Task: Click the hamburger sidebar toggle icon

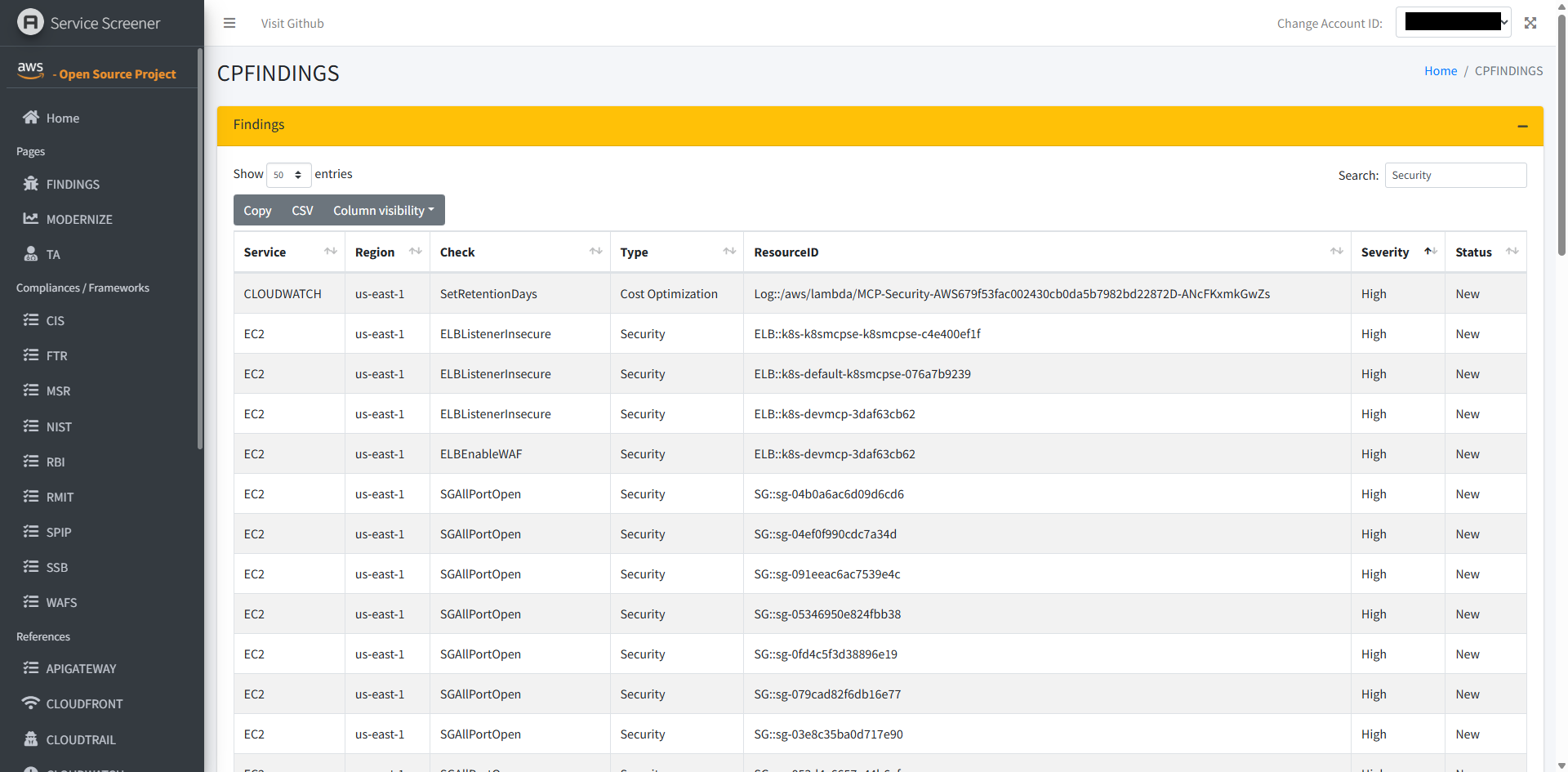Action: click(229, 23)
